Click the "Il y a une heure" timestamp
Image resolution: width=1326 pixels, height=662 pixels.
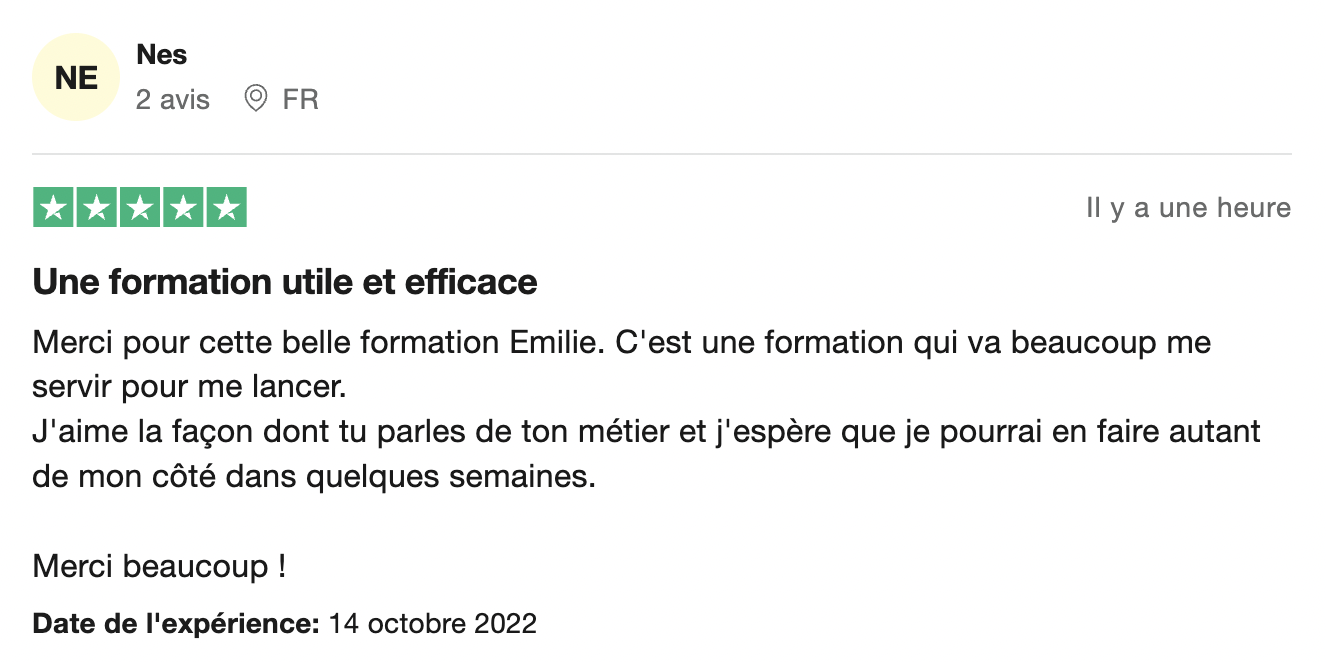tap(1188, 208)
